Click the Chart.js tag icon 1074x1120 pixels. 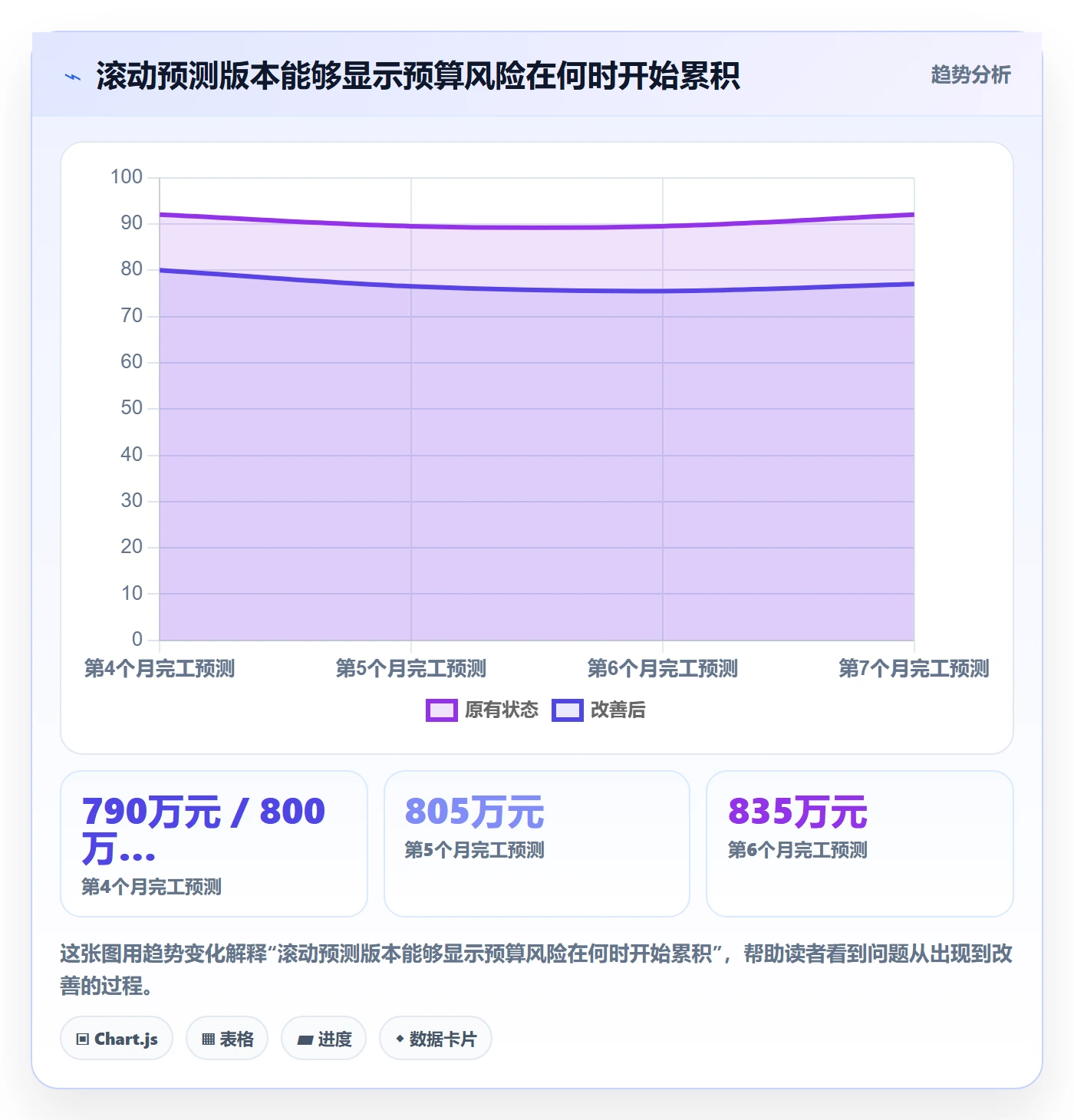tap(83, 1039)
